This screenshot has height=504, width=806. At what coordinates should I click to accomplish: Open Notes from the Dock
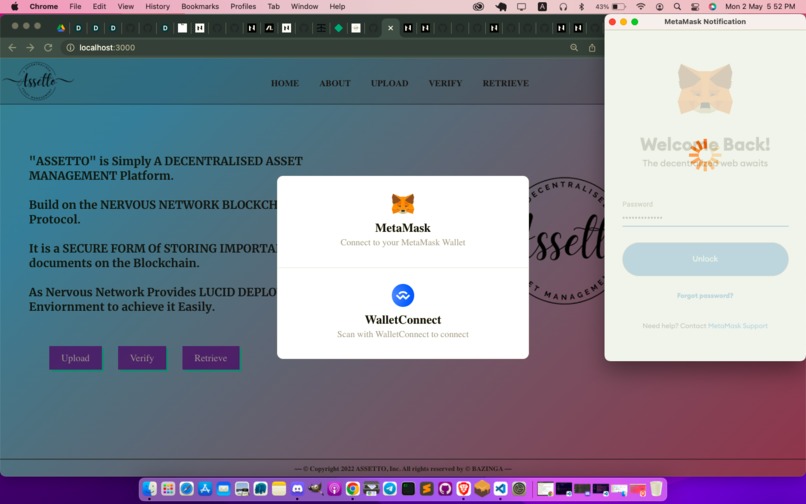(x=279, y=488)
